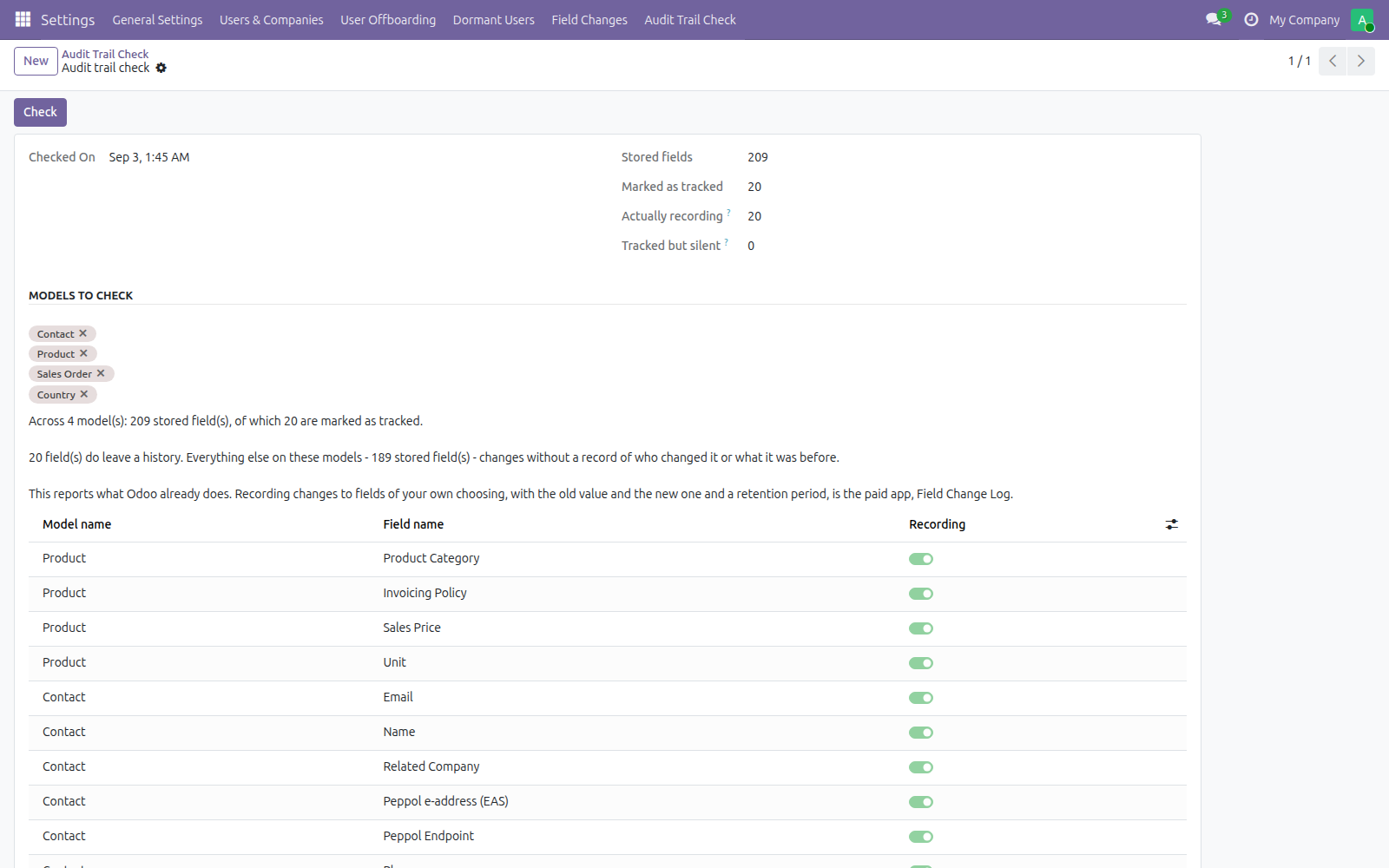Follow the Audit Trail Check breadcrumb link

pyautogui.click(x=105, y=54)
